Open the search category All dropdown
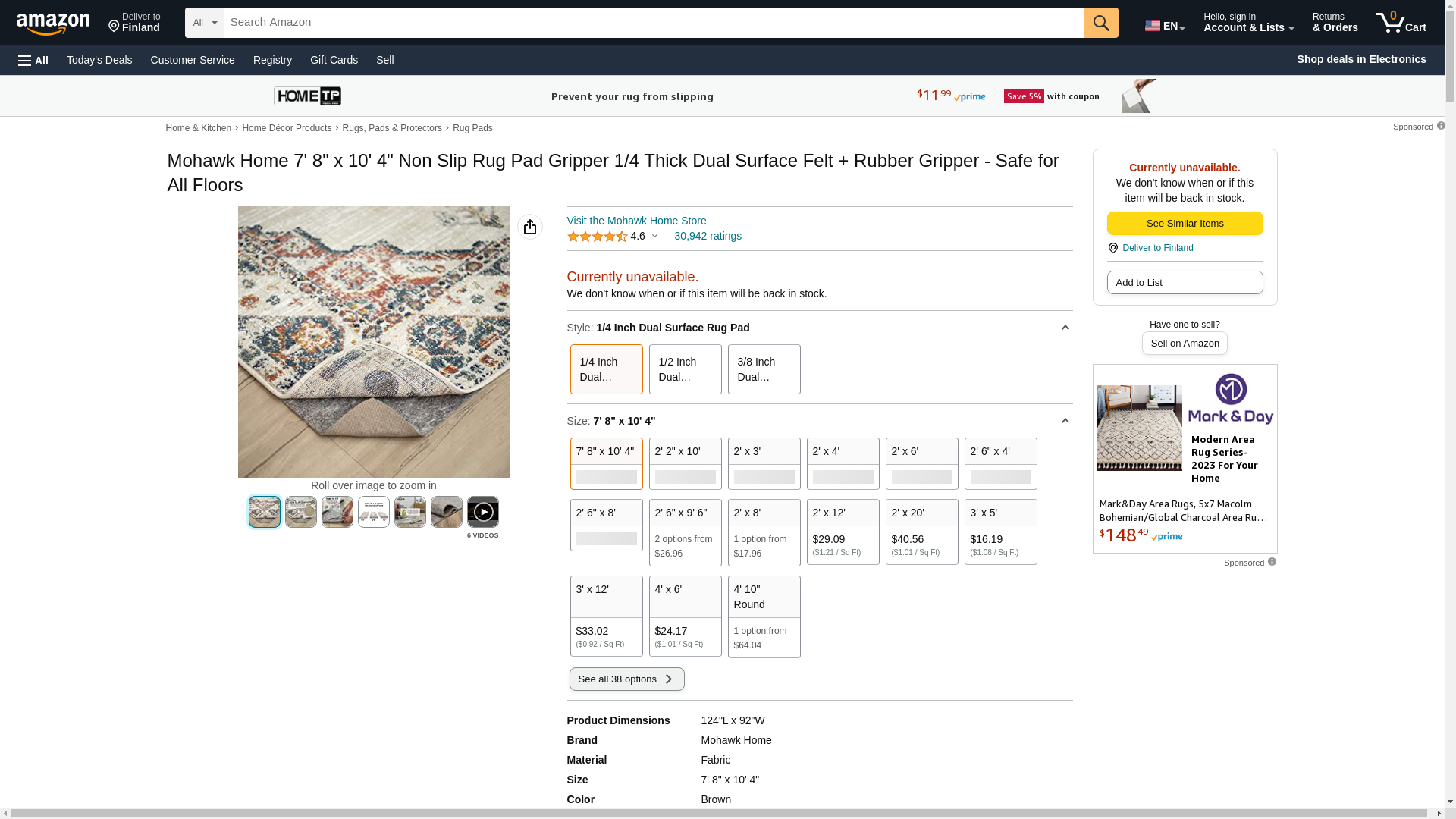 [x=204, y=23]
